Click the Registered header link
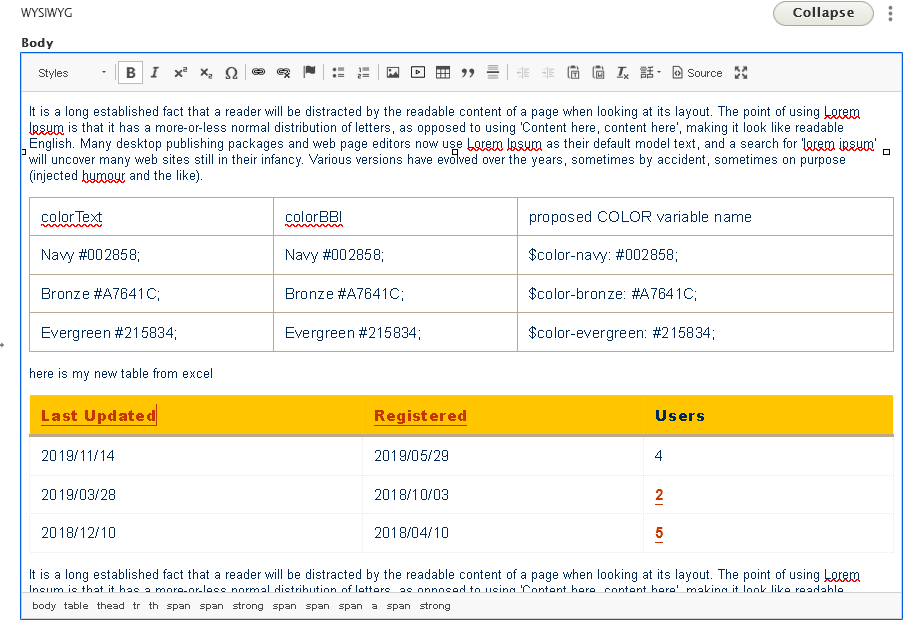 point(420,416)
